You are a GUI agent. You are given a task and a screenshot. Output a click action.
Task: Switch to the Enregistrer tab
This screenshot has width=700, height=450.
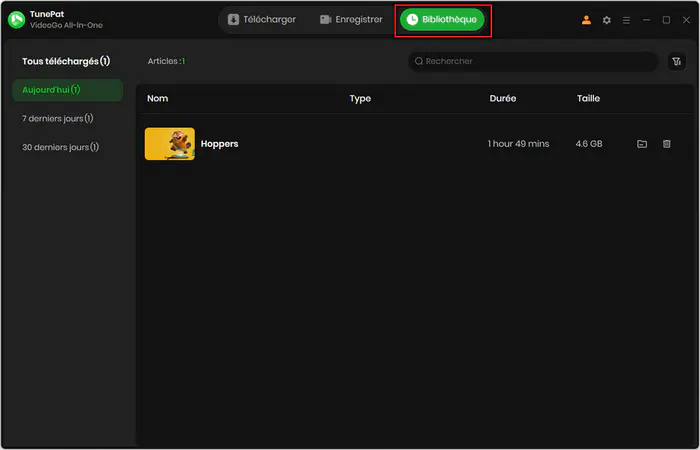coord(351,20)
